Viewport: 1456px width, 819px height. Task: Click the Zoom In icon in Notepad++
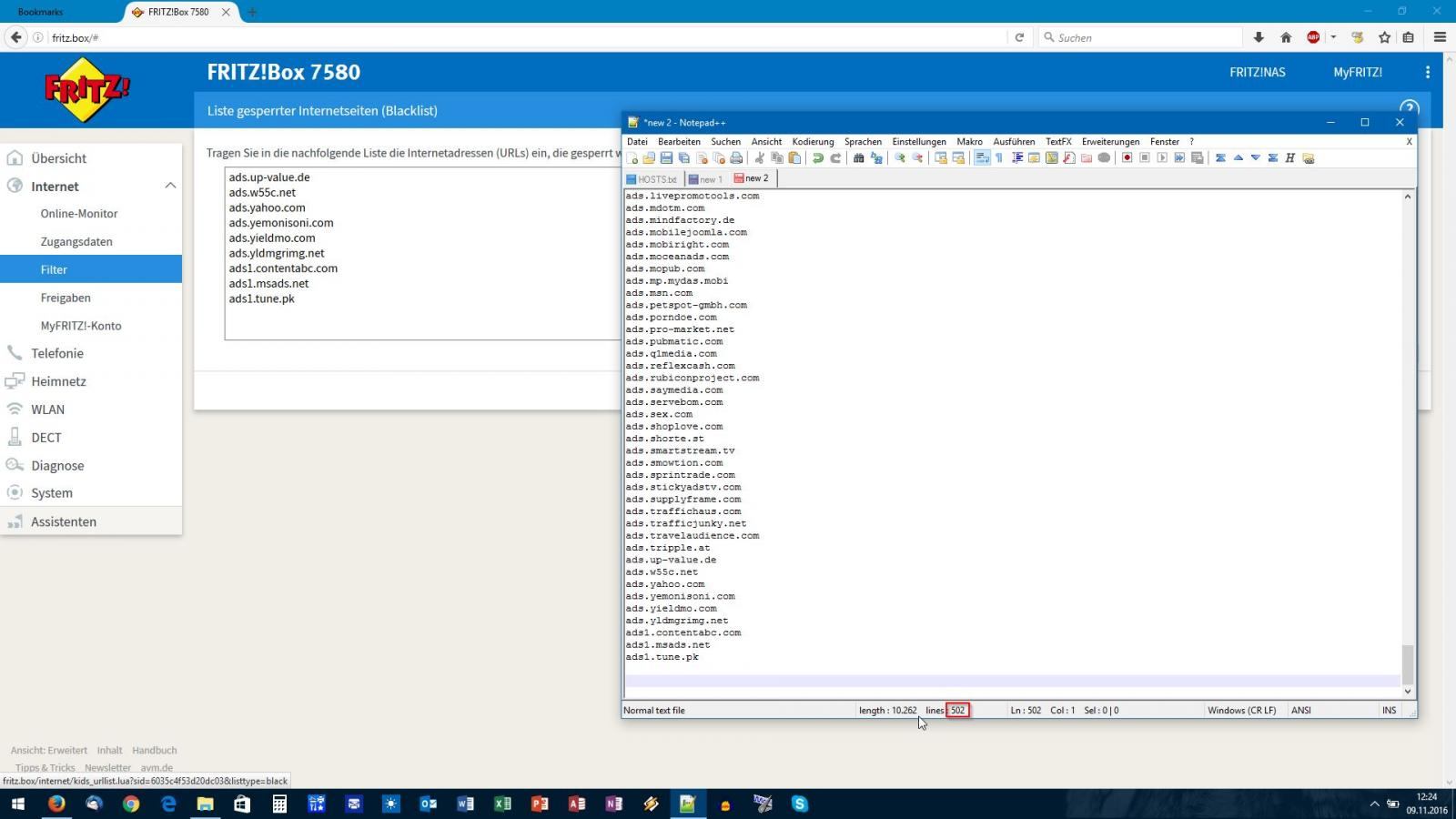pyautogui.click(x=900, y=158)
